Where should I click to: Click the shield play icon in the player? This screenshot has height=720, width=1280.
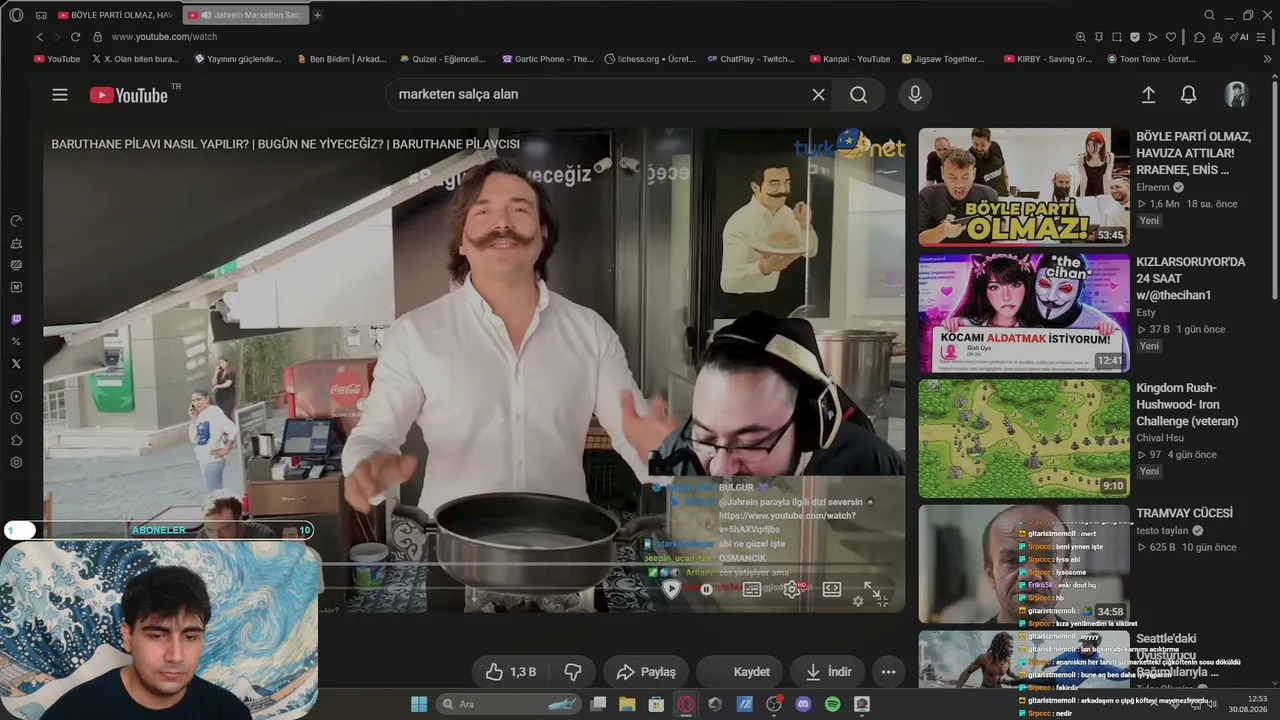pos(672,589)
